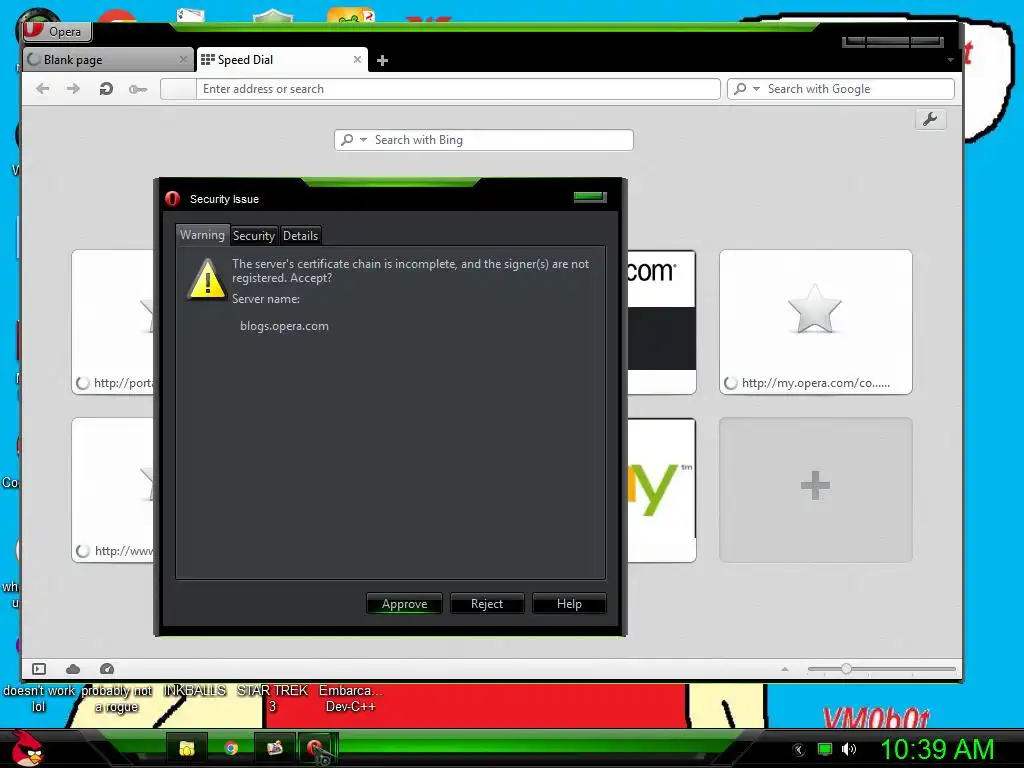The image size is (1024, 768).
Task: Open the Angry Birds start button
Action: 27,748
